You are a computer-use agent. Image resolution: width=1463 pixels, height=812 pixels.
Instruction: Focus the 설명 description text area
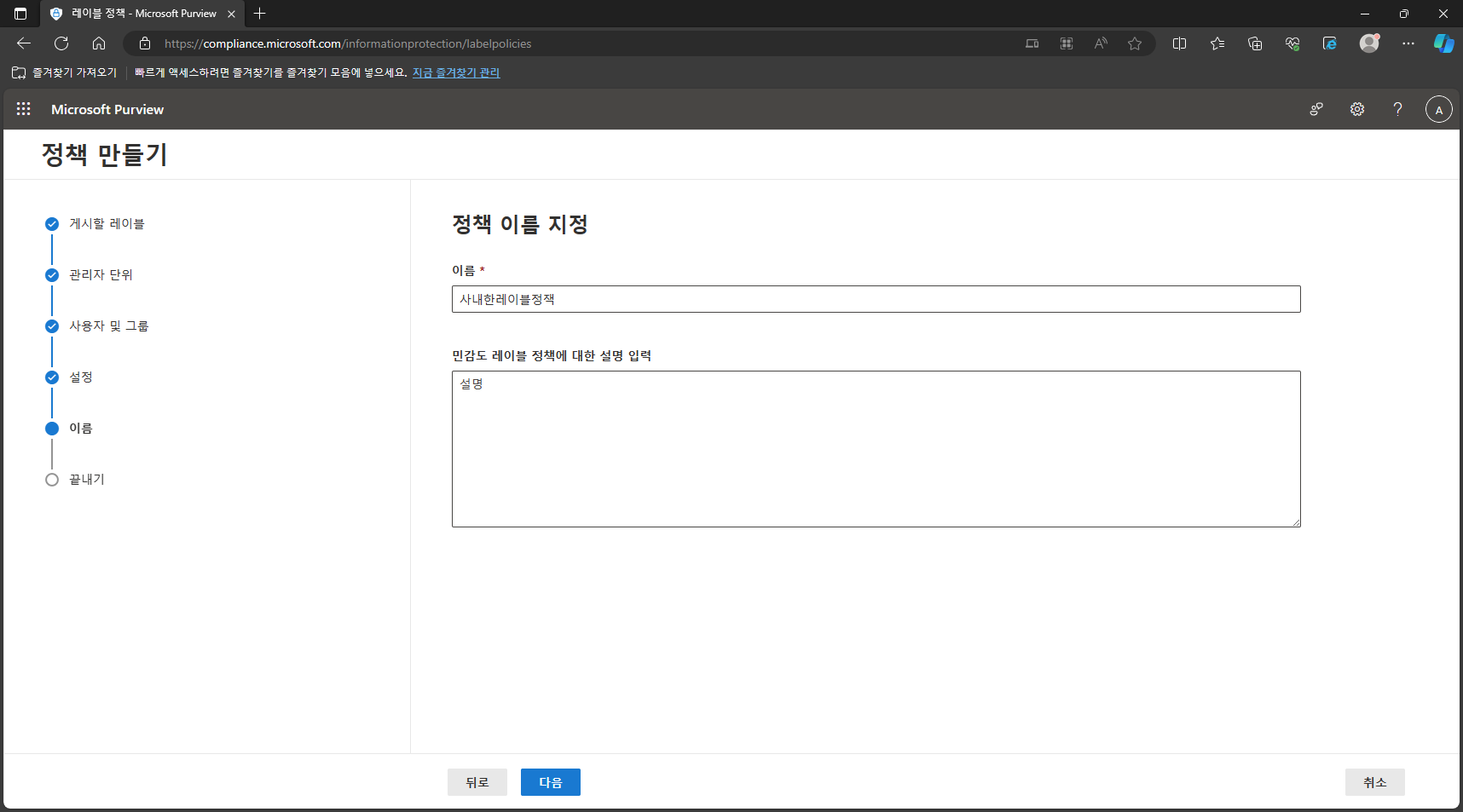pyautogui.click(x=876, y=449)
